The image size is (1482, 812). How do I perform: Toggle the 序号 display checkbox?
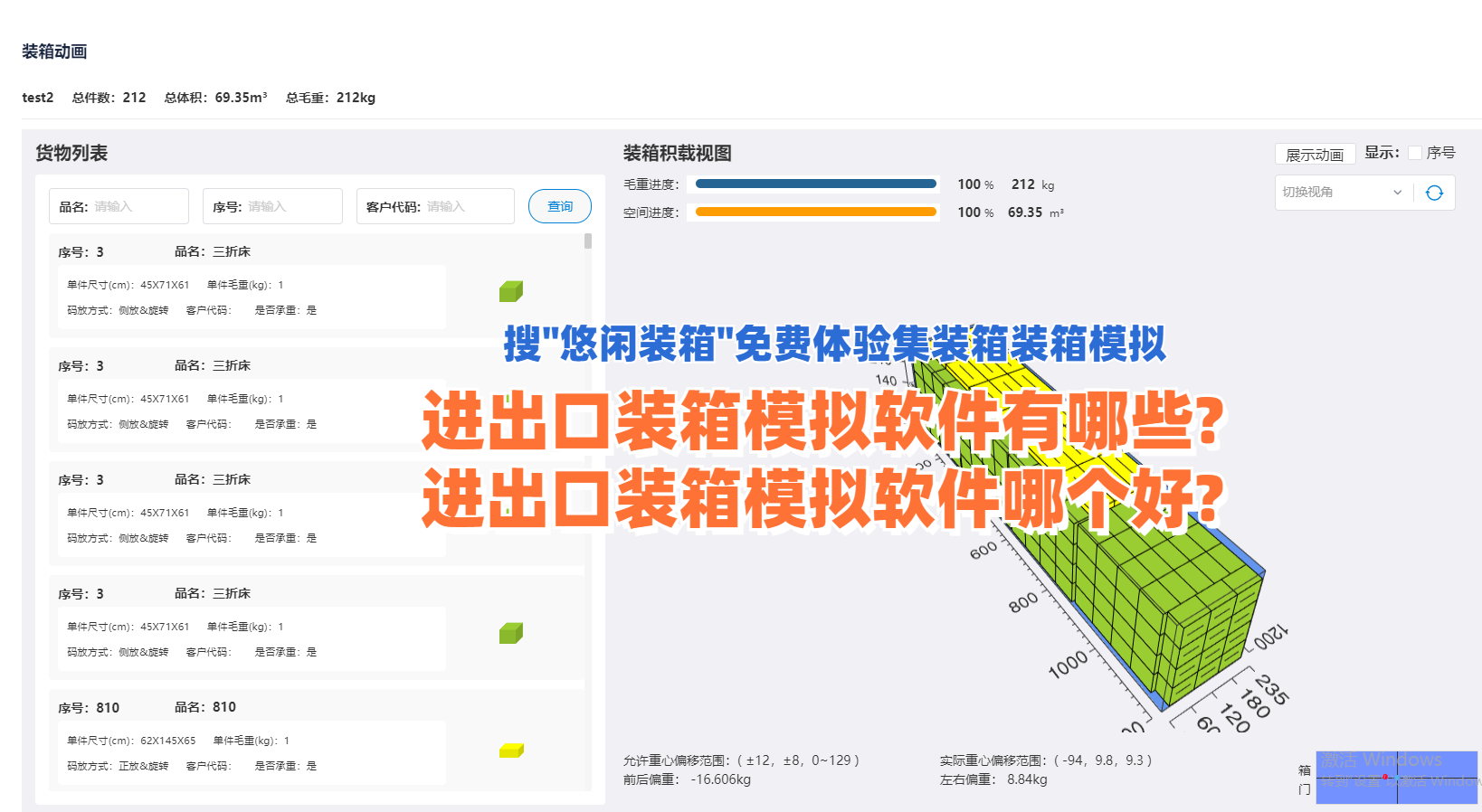coord(1415,153)
